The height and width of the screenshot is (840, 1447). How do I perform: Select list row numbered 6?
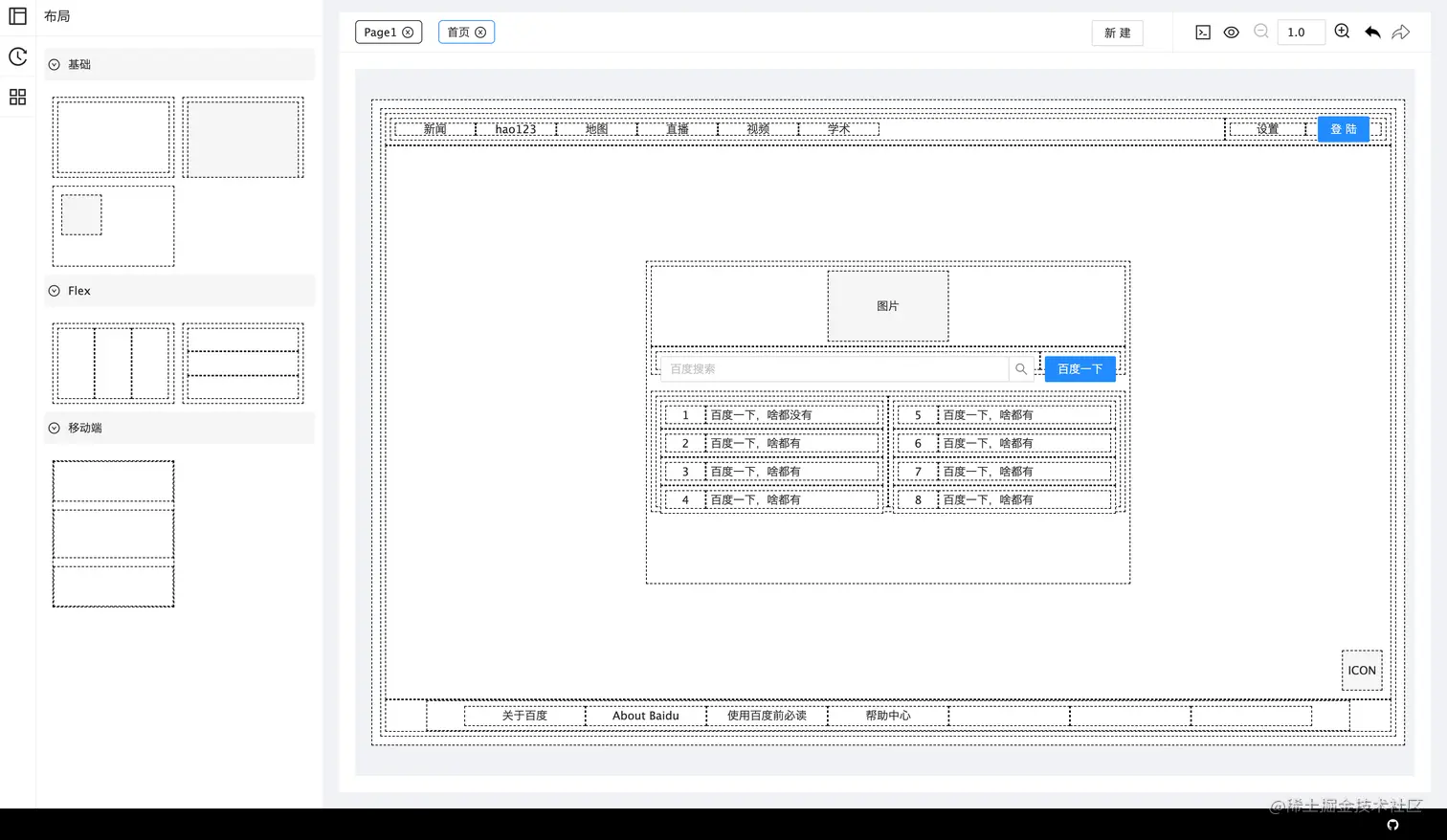pos(1005,443)
